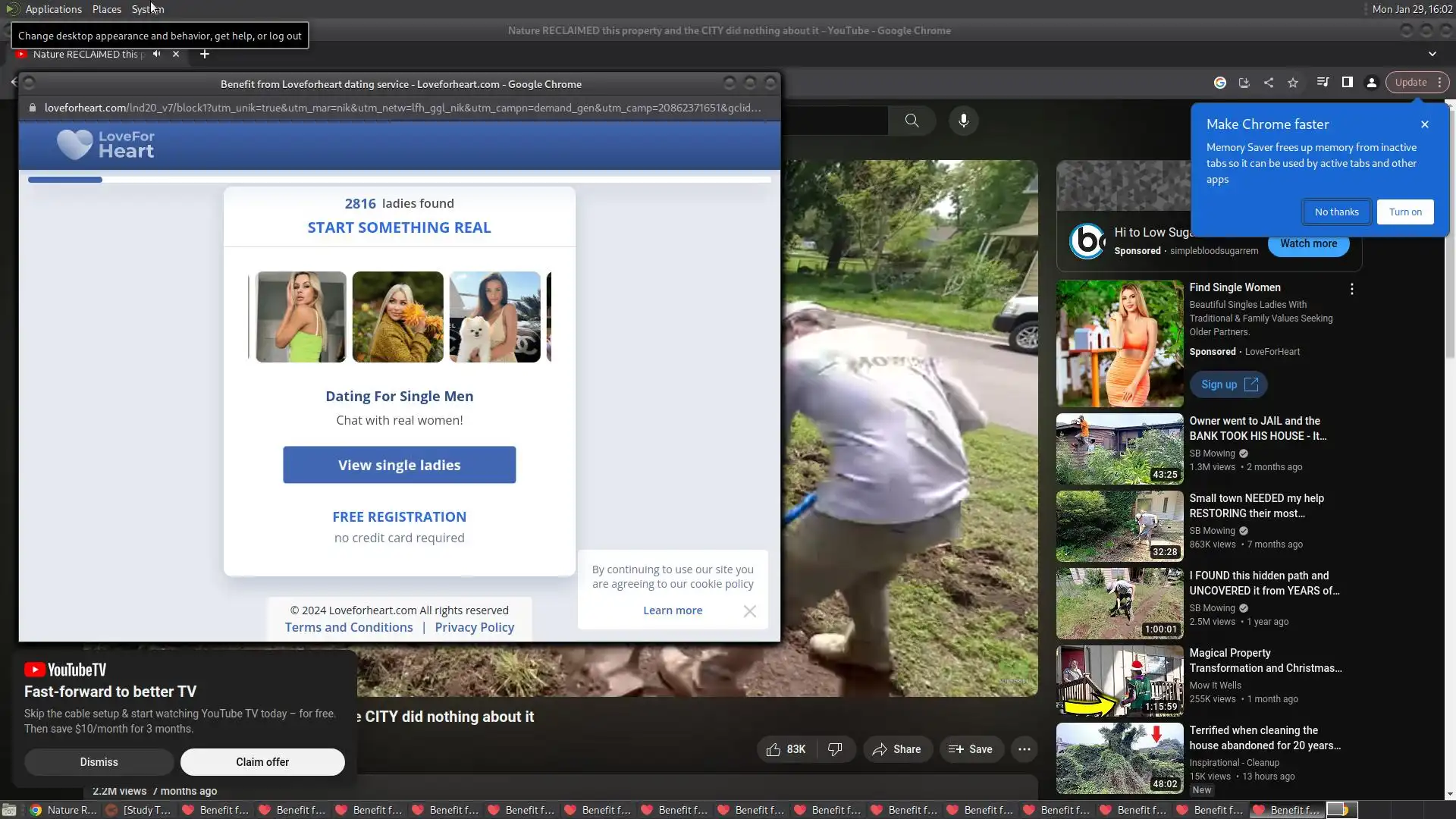
Task: Open options menu for Find Single Women ad
Action: coord(1351,289)
